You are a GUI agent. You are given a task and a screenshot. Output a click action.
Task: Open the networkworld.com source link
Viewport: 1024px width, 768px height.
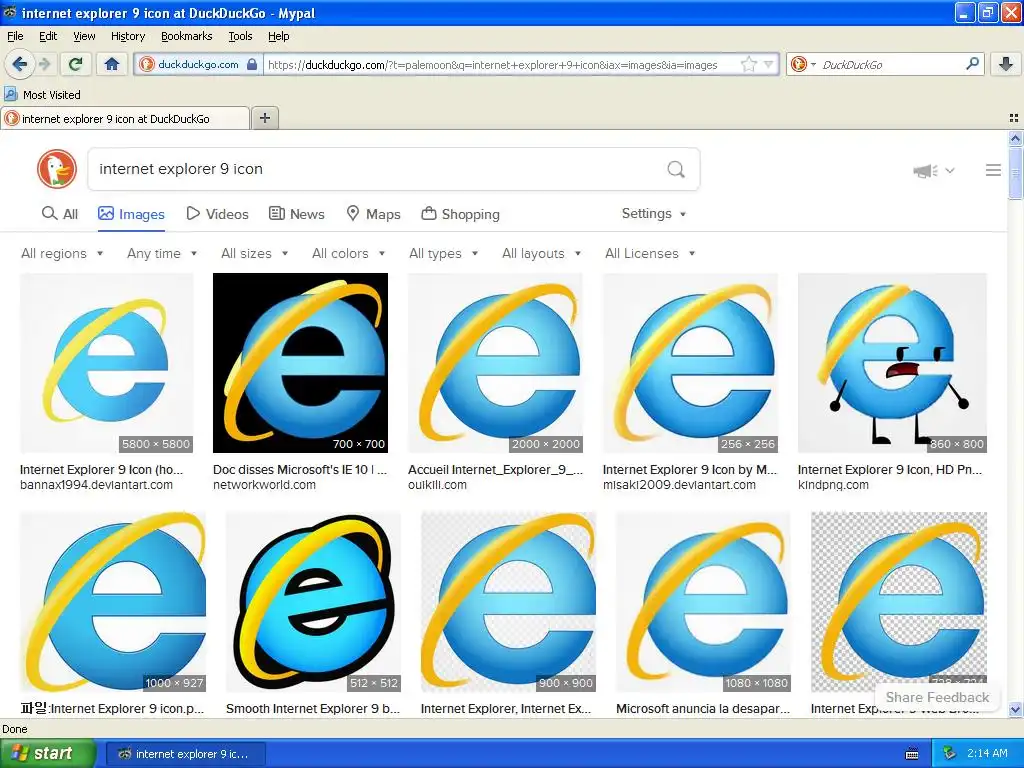tap(264, 485)
